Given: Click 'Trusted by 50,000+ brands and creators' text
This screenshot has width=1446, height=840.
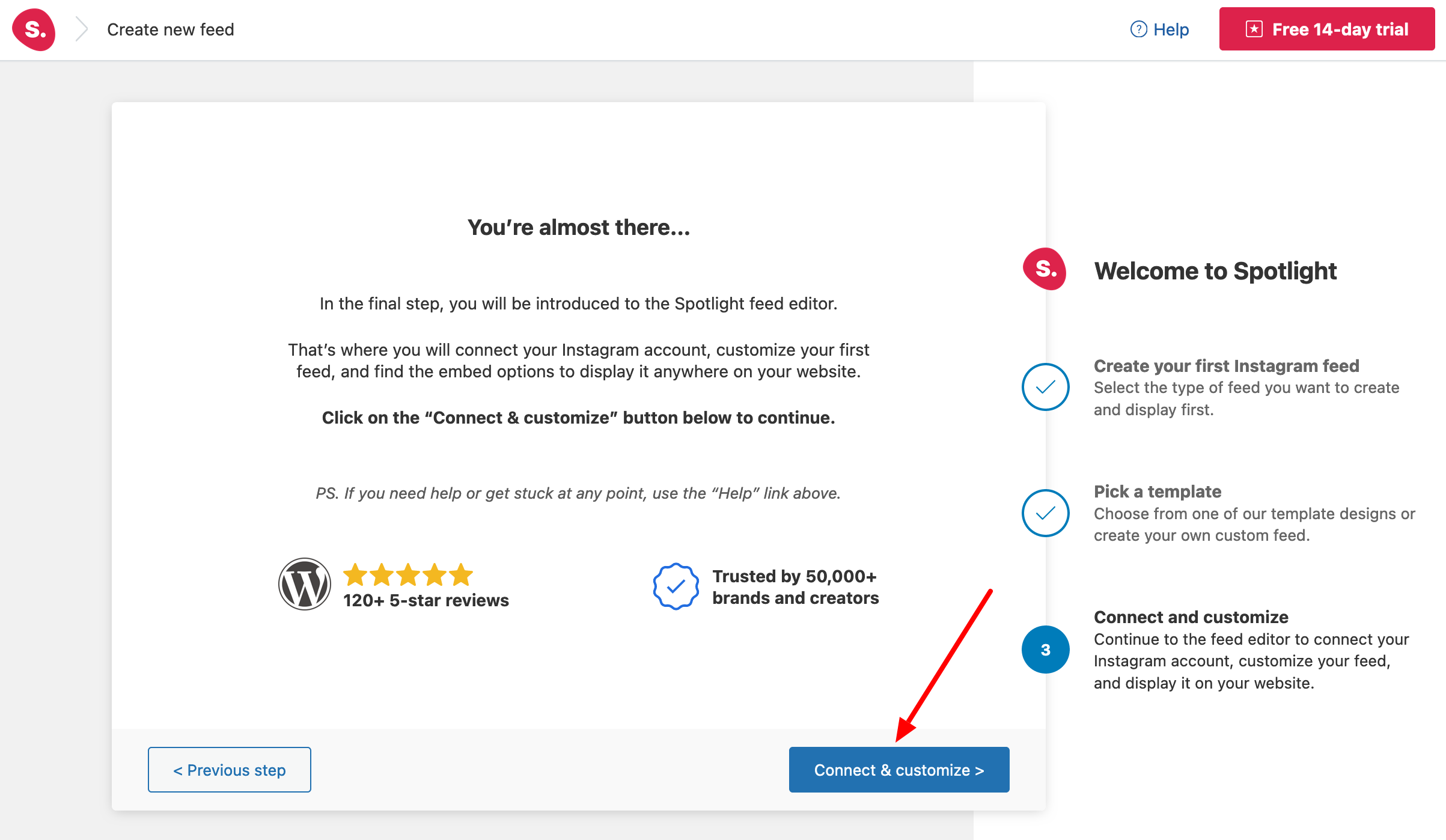Looking at the screenshot, I should (x=796, y=587).
